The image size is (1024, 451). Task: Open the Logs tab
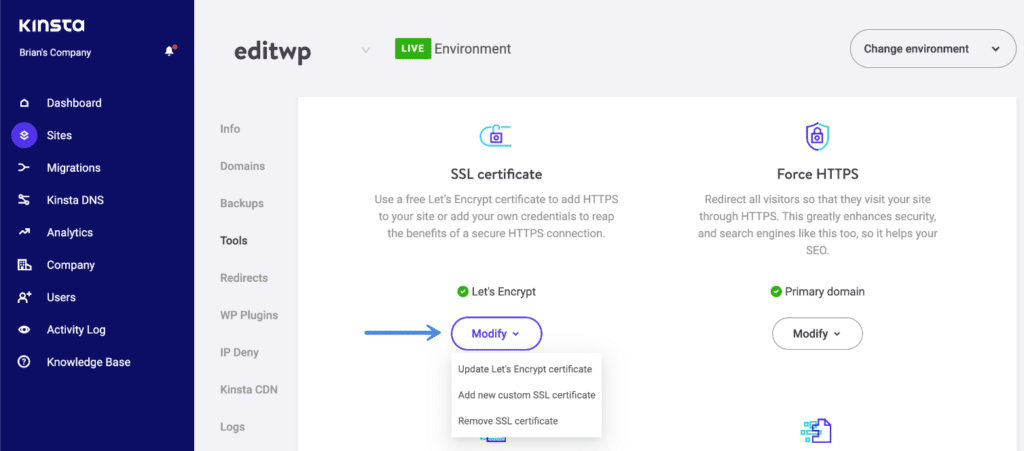click(x=232, y=427)
